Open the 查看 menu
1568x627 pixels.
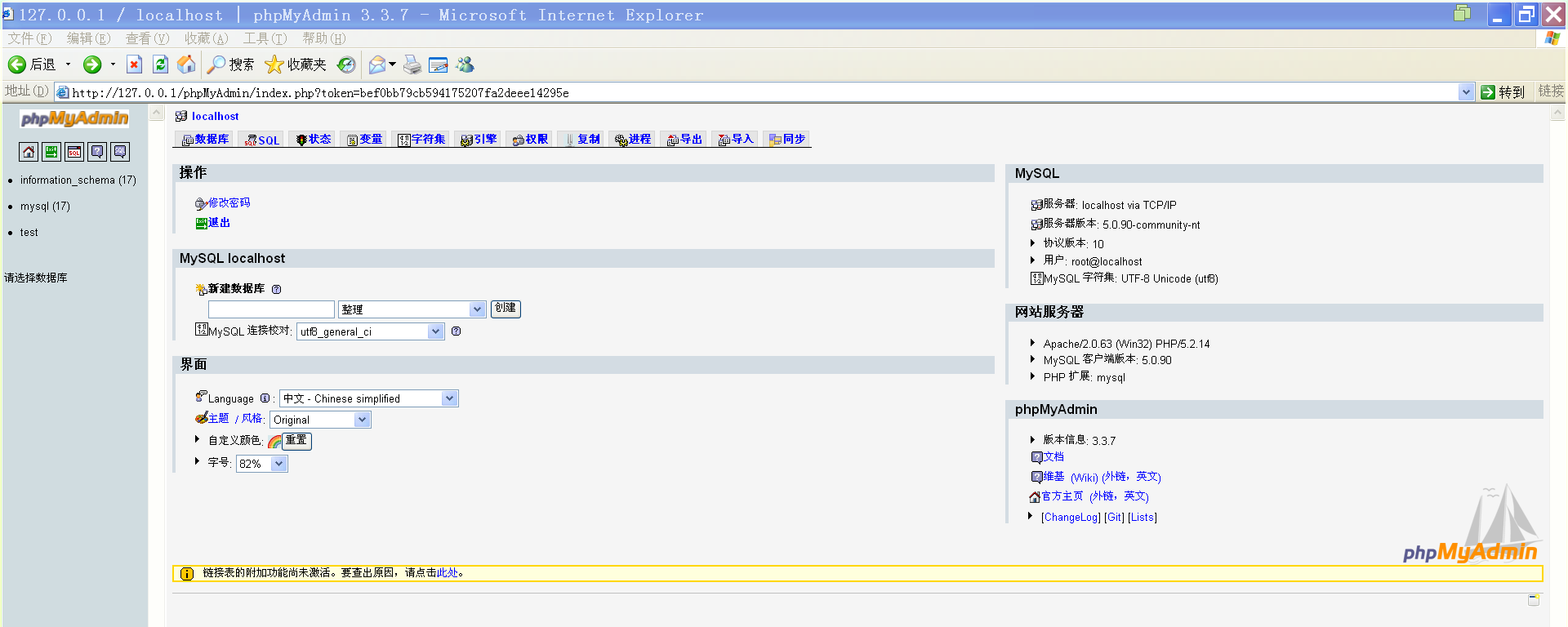point(147,38)
